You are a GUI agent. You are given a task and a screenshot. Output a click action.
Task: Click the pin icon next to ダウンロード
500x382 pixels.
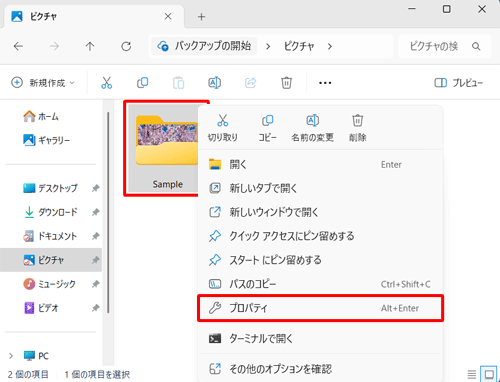click(x=96, y=212)
